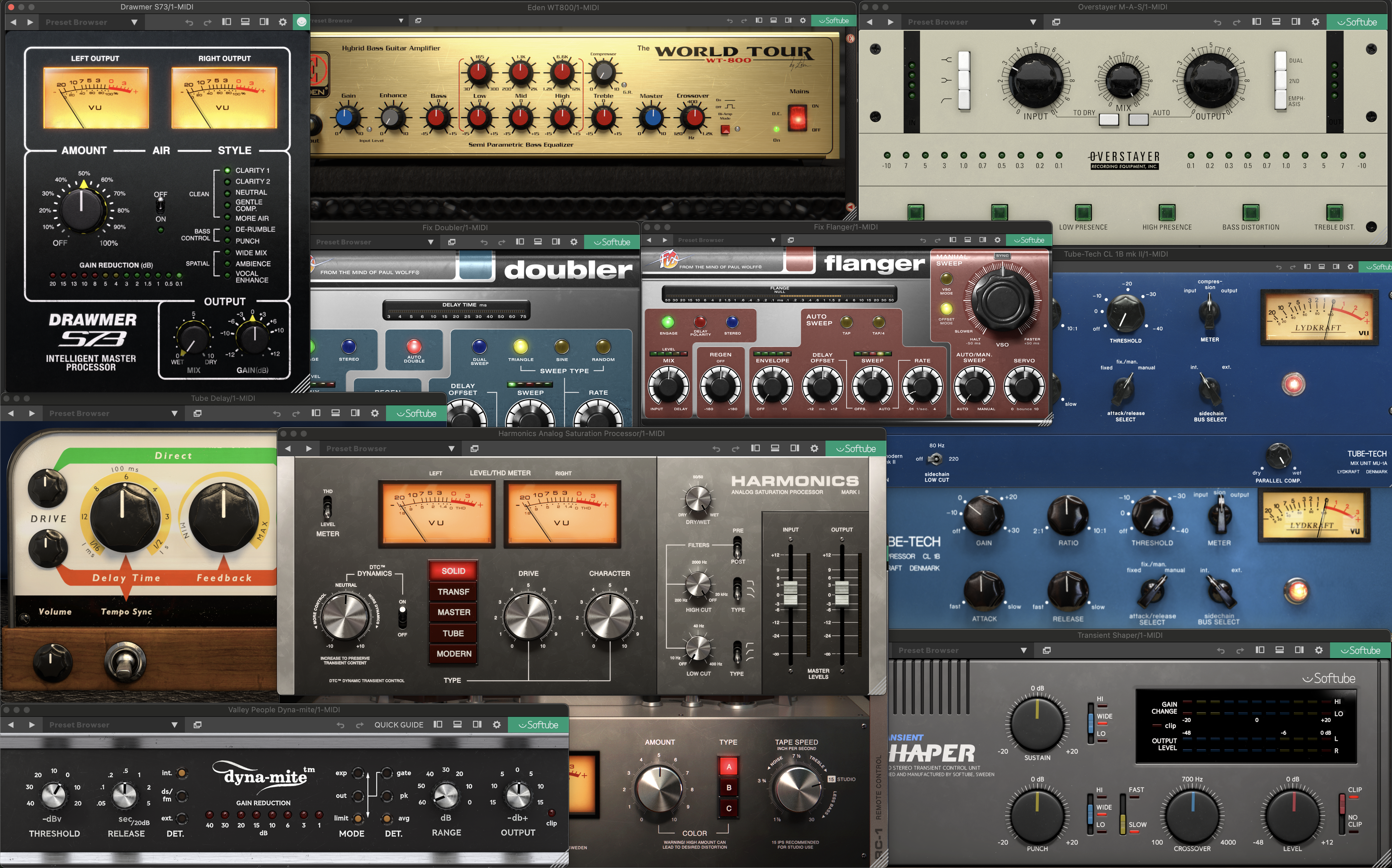This screenshot has width=1392, height=868.
Task: Select tape type A button
Action: click(x=728, y=766)
